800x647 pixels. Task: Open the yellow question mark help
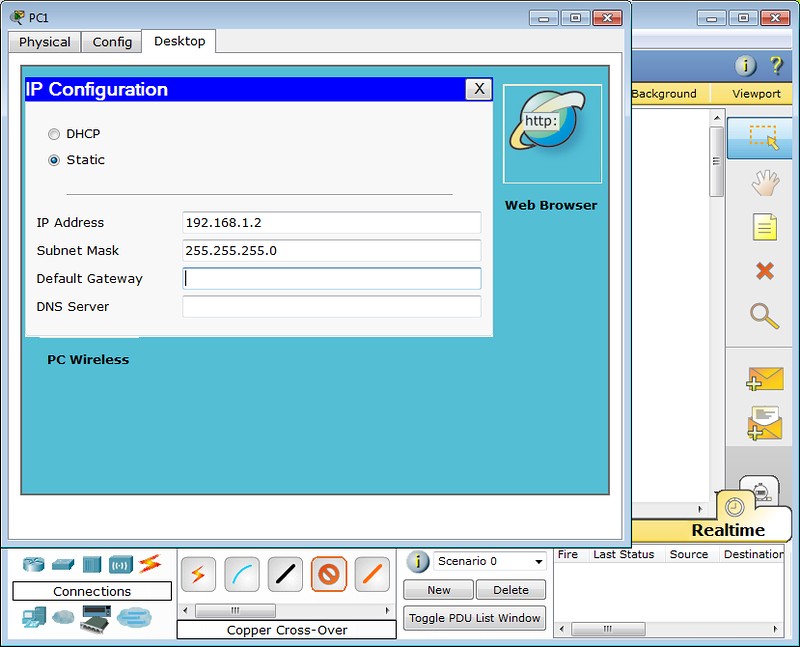(x=776, y=65)
